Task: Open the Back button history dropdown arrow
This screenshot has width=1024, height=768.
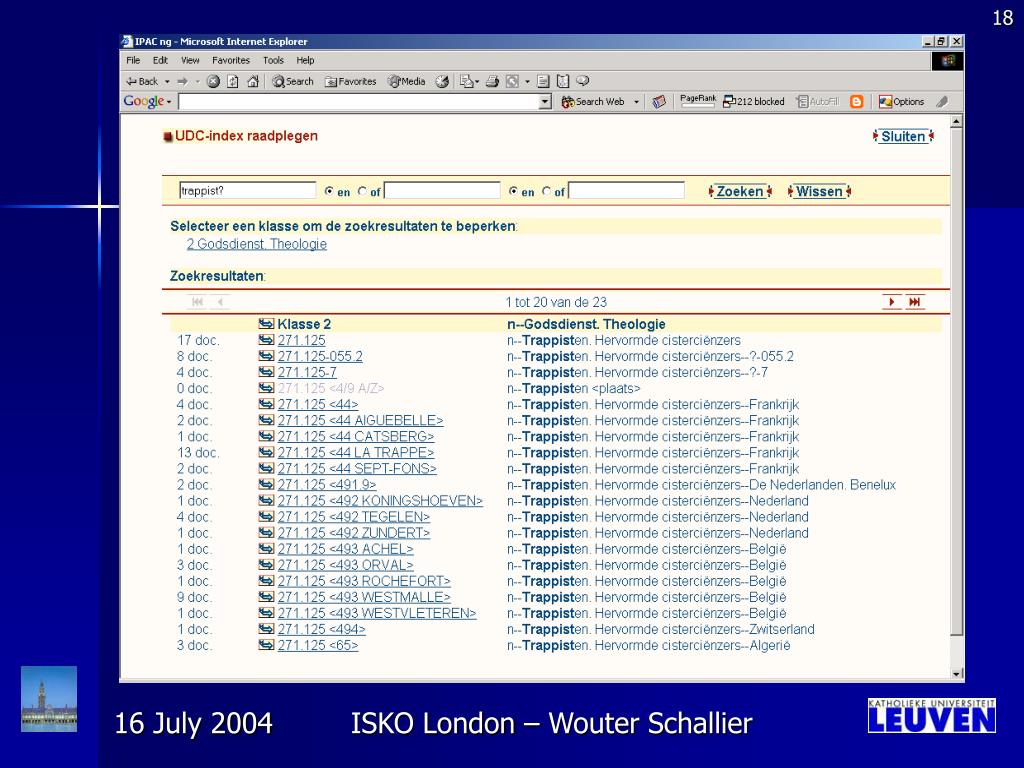Action: 167,82
